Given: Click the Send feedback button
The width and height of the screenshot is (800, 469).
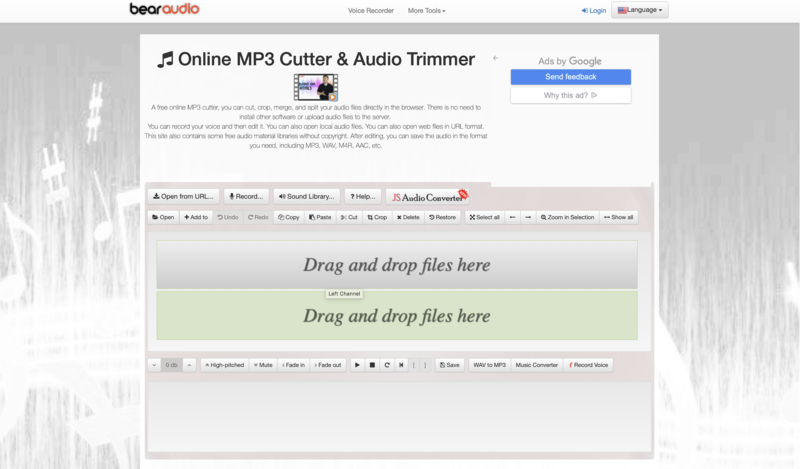Looking at the screenshot, I should (570, 77).
